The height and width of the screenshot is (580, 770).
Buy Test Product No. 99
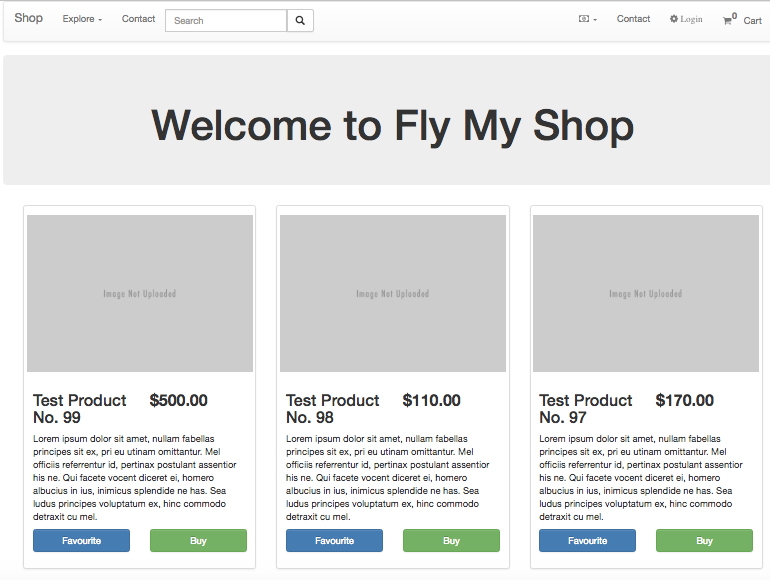[x=198, y=540]
